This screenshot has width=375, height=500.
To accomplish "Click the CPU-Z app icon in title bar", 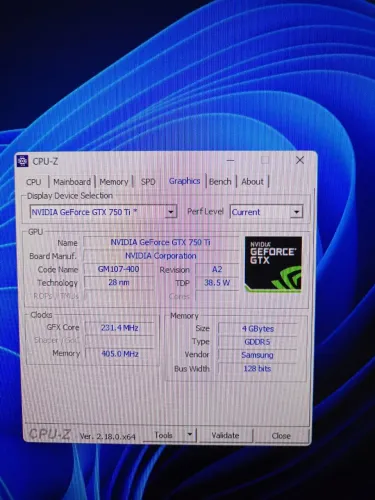I will (22, 161).
